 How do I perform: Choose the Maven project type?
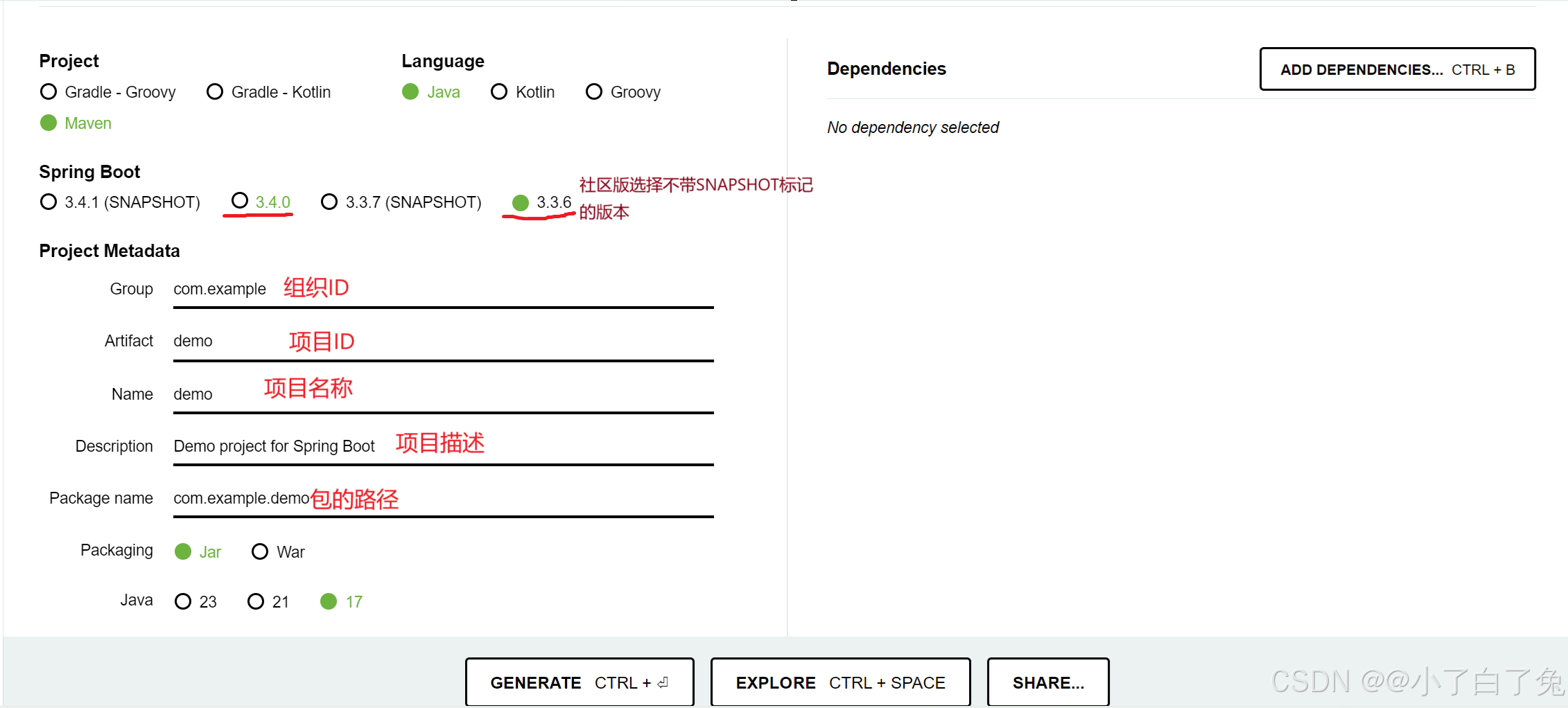coord(76,123)
